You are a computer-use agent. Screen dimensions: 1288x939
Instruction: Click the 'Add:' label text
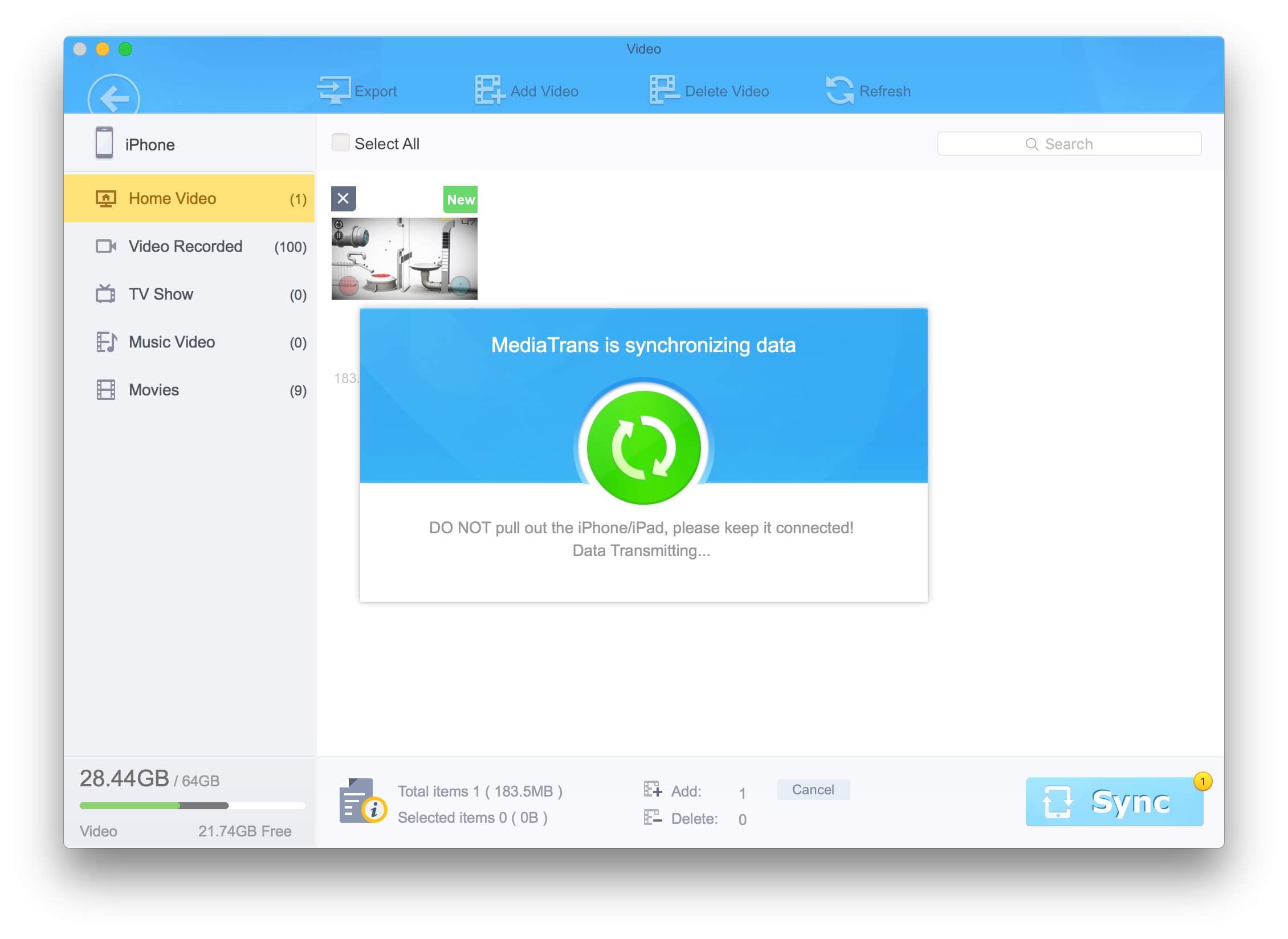pos(686,791)
